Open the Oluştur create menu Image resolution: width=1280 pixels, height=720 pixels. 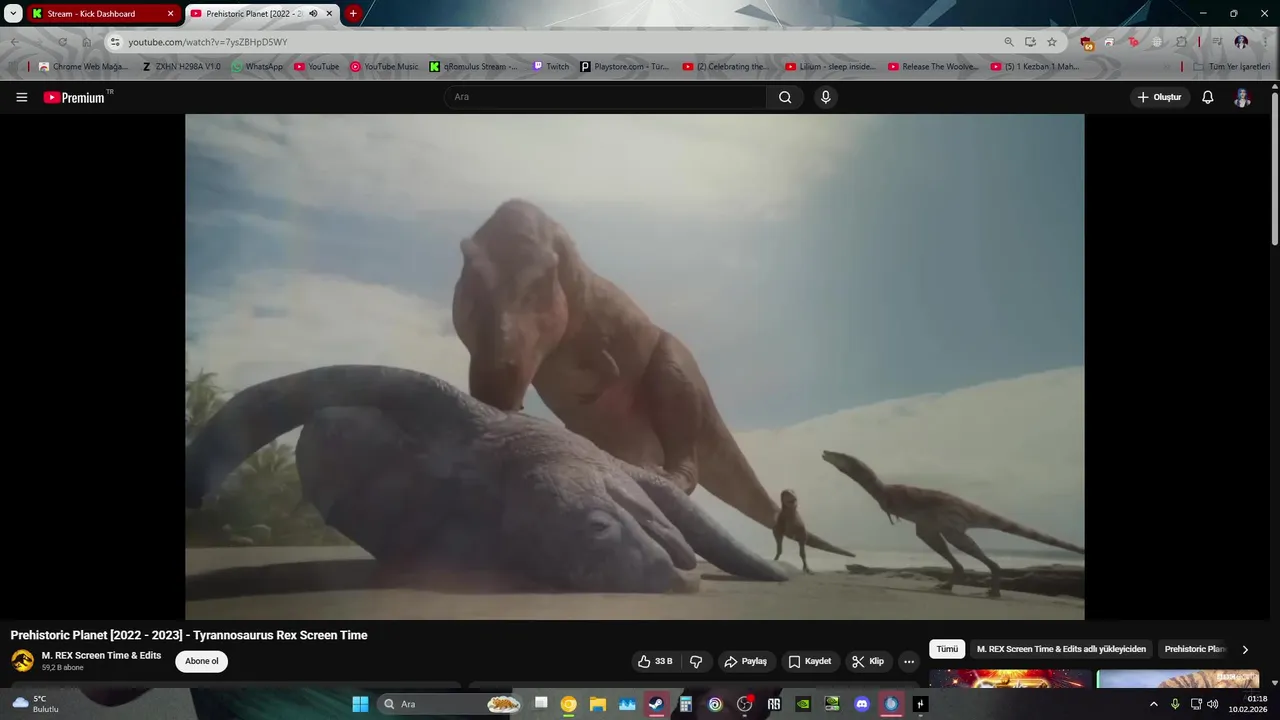(x=1160, y=97)
